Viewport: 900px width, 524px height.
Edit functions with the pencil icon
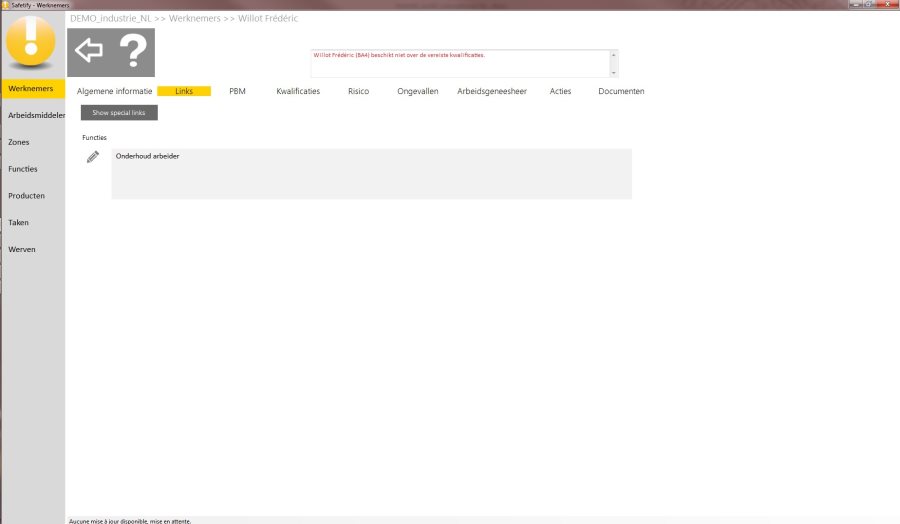click(93, 157)
